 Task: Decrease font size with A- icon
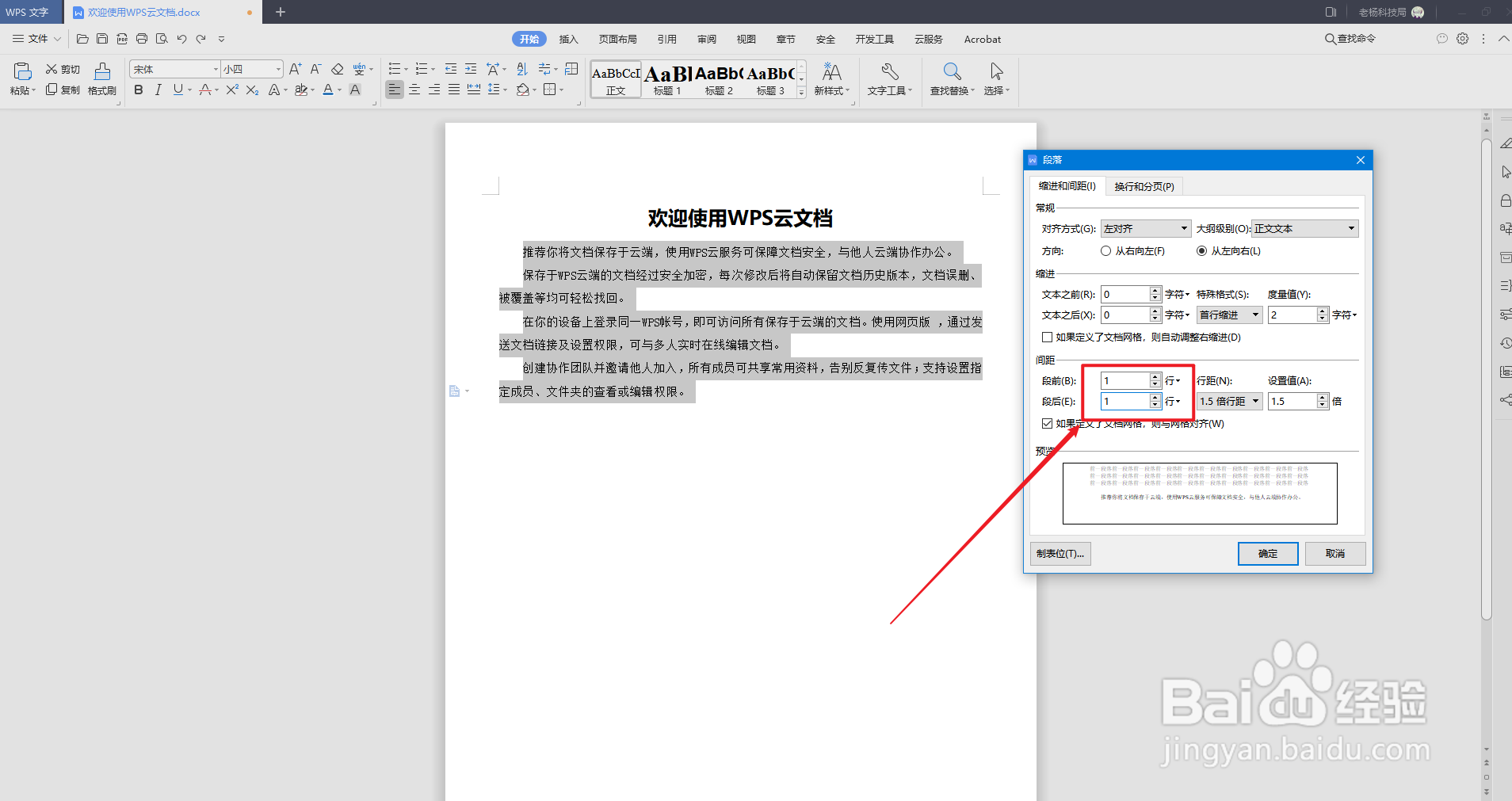[x=315, y=70]
